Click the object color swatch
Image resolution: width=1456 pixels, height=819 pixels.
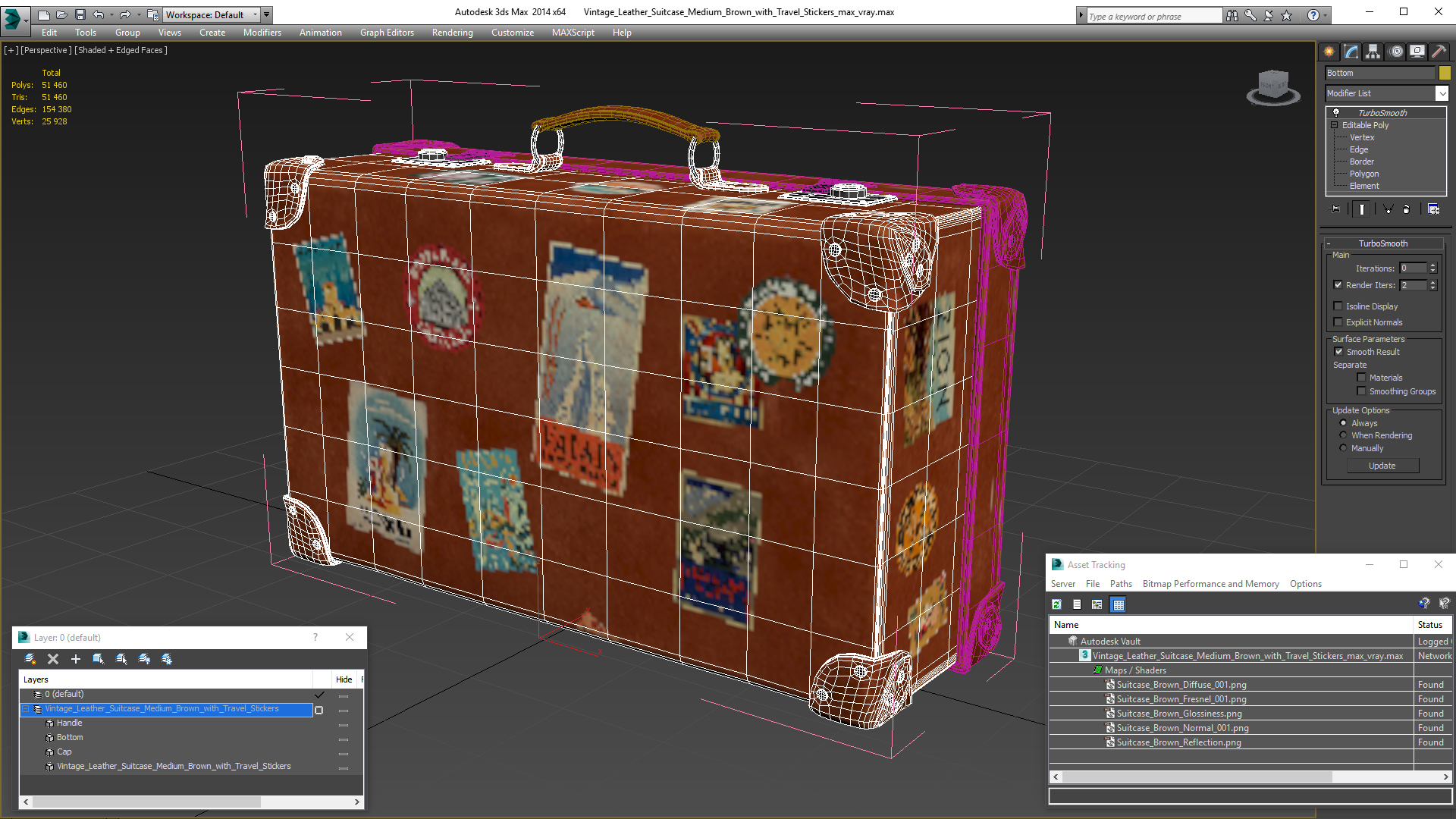pyautogui.click(x=1445, y=73)
